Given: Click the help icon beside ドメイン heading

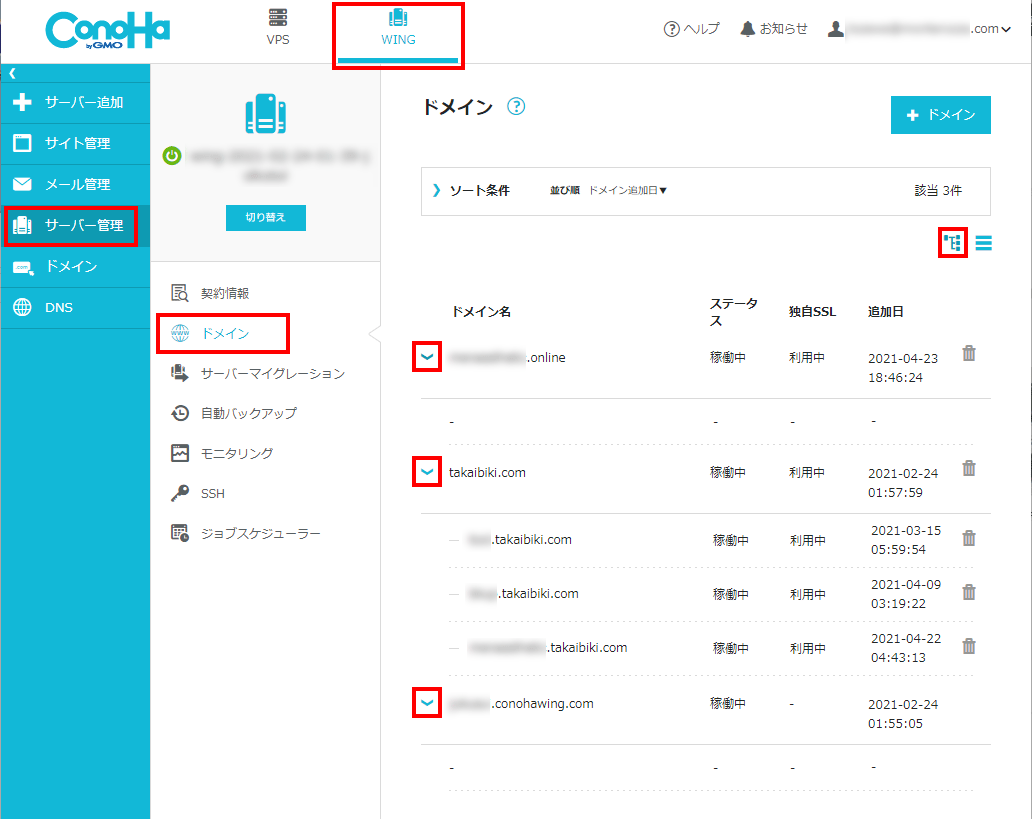Looking at the screenshot, I should tap(516, 106).
